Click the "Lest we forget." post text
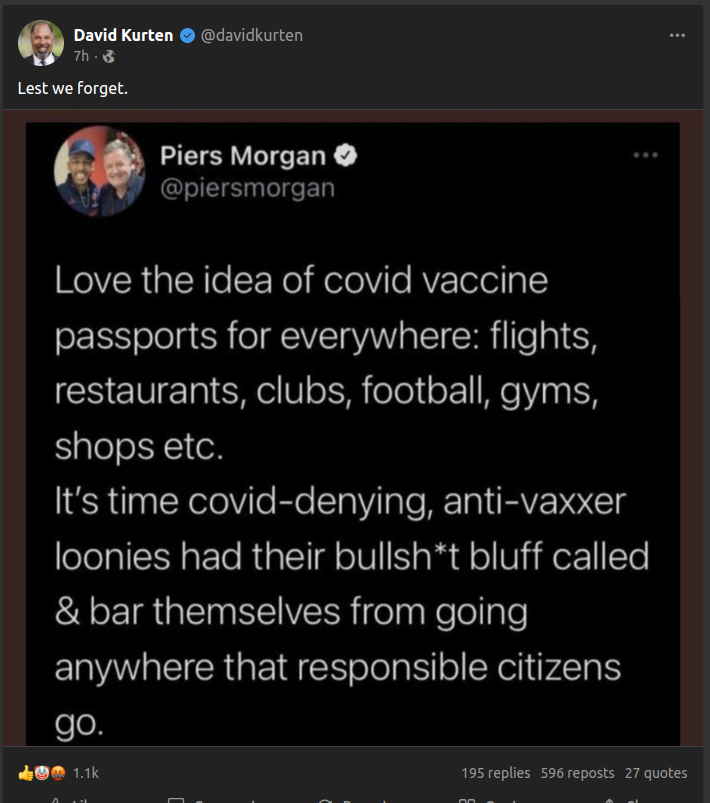This screenshot has width=710, height=803. 73,88
